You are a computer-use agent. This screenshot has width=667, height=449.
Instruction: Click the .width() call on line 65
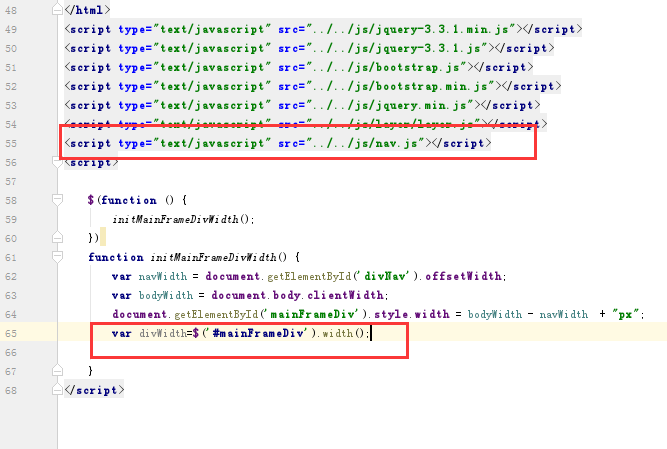coord(342,333)
